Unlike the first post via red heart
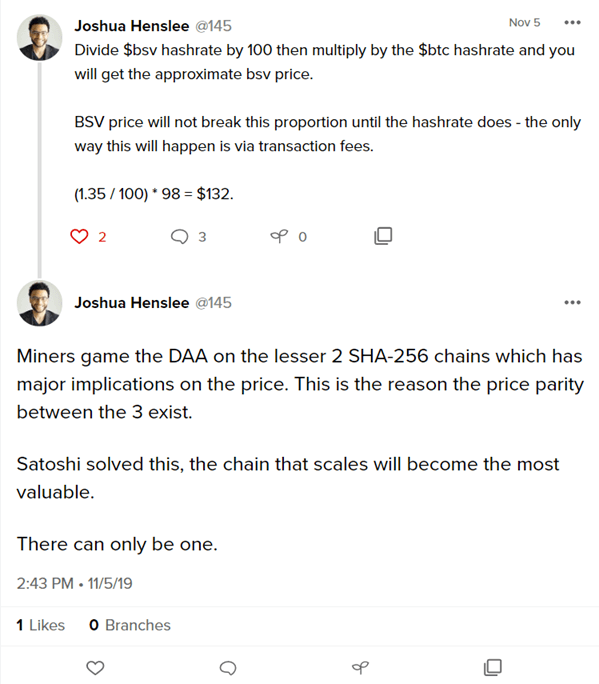This screenshot has height=684, width=599. click(x=79, y=236)
